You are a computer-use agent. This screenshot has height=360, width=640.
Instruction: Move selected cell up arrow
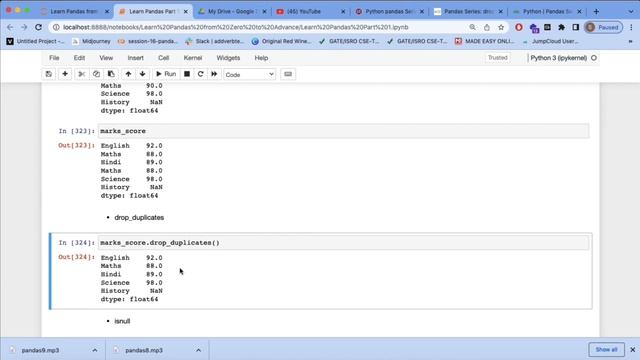[128, 74]
